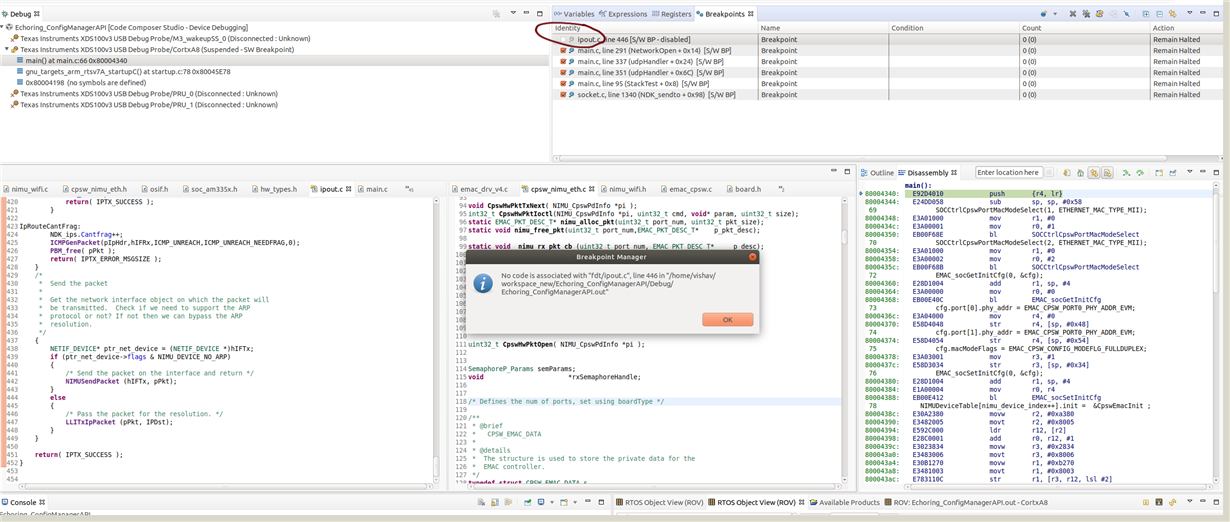Close the cpsw_nimu_eth.c editor tab
Screen dimensions: 1230x522
click(x=593, y=188)
